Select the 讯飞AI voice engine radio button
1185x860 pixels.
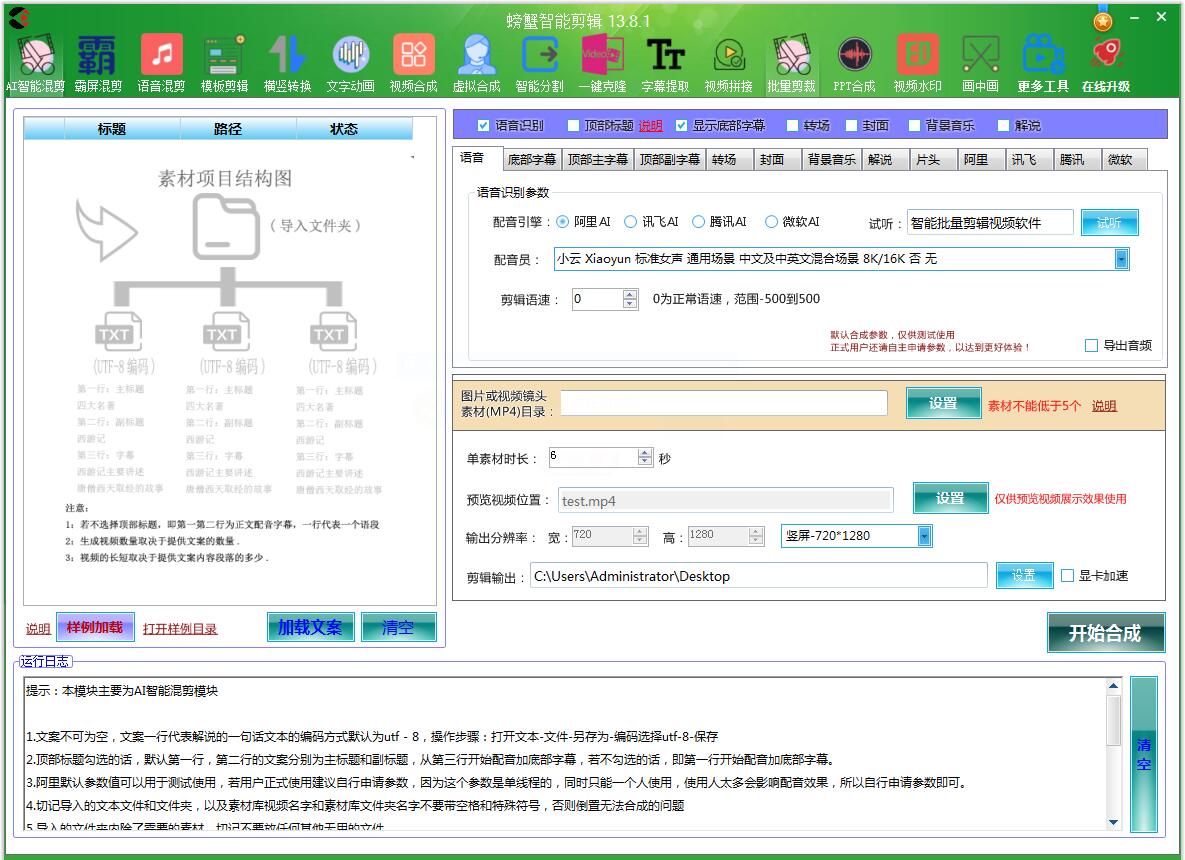tap(631, 222)
